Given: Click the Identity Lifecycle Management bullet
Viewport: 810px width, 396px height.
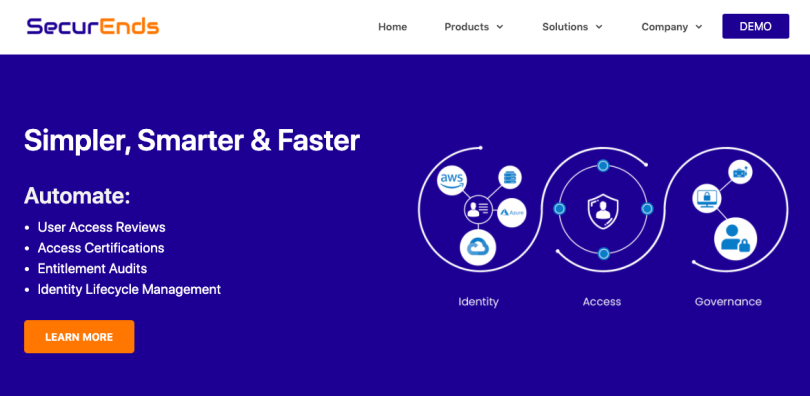Looking at the screenshot, I should tap(129, 289).
